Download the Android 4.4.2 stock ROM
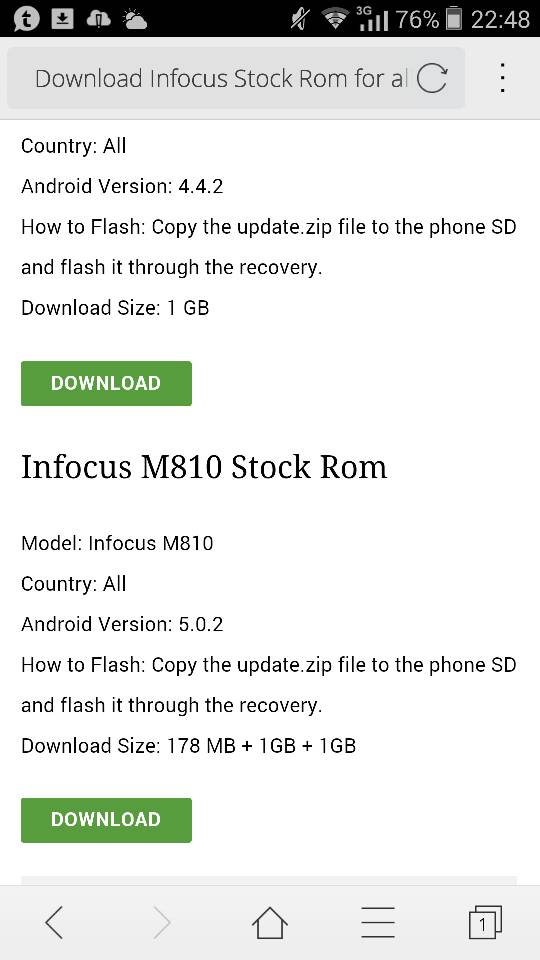This screenshot has height=960, width=540. [107, 383]
